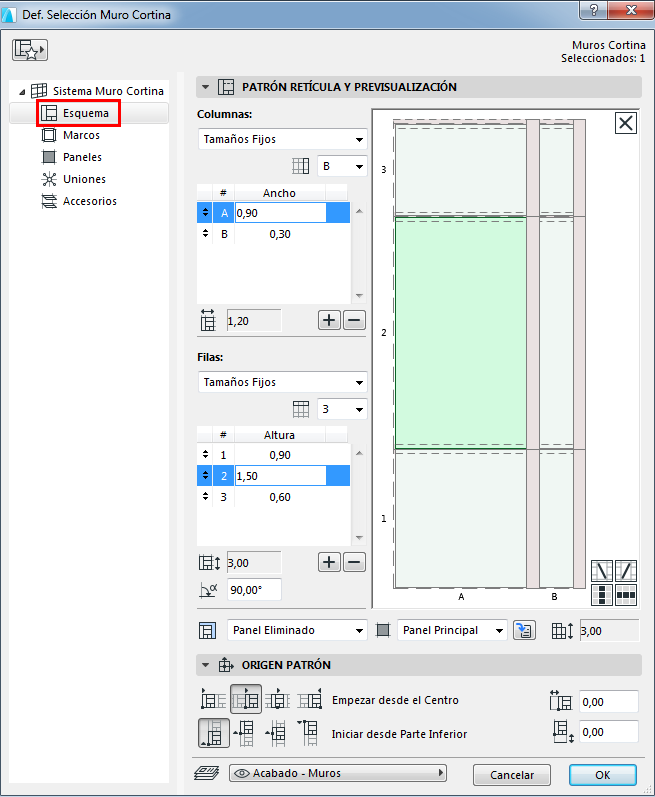
Task: Remove a column with the minus button
Action: [x=354, y=320]
